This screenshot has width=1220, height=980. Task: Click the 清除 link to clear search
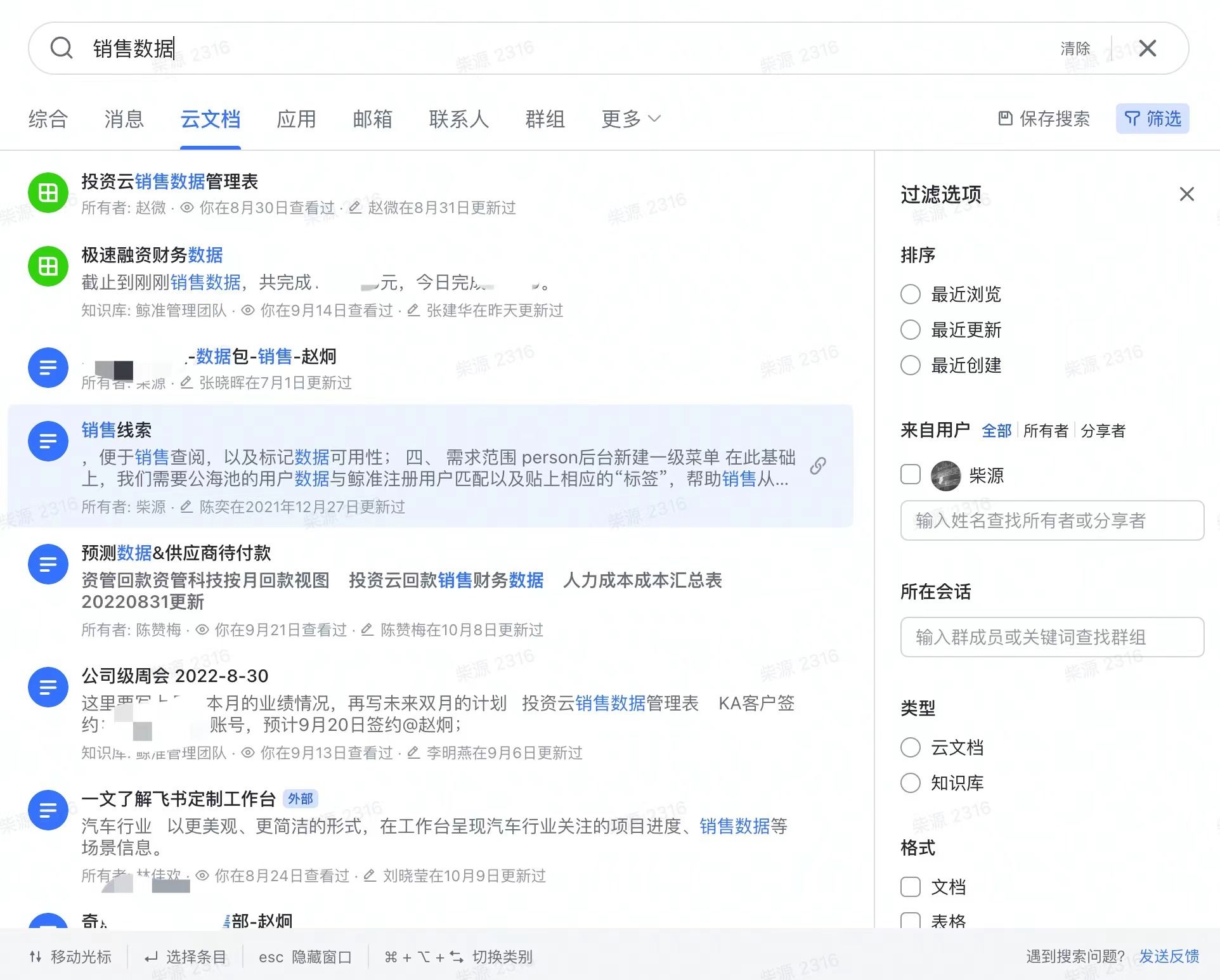1076,48
